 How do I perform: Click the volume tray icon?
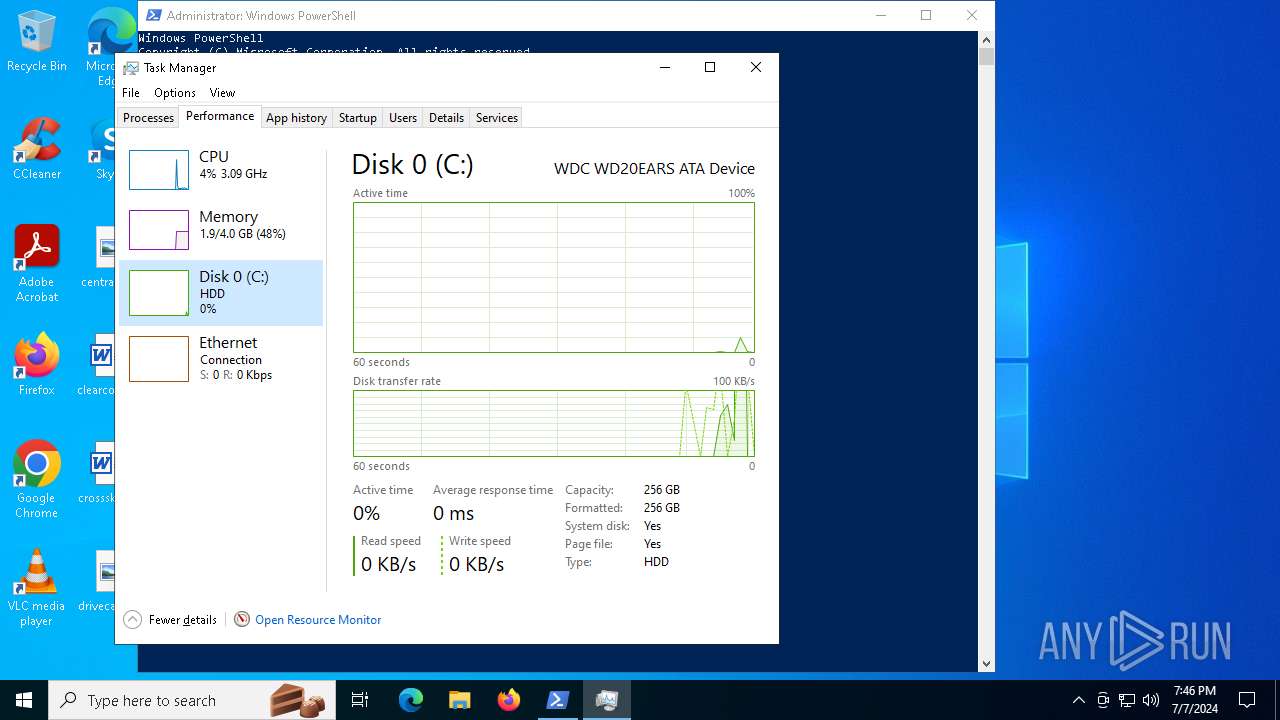coord(1151,700)
